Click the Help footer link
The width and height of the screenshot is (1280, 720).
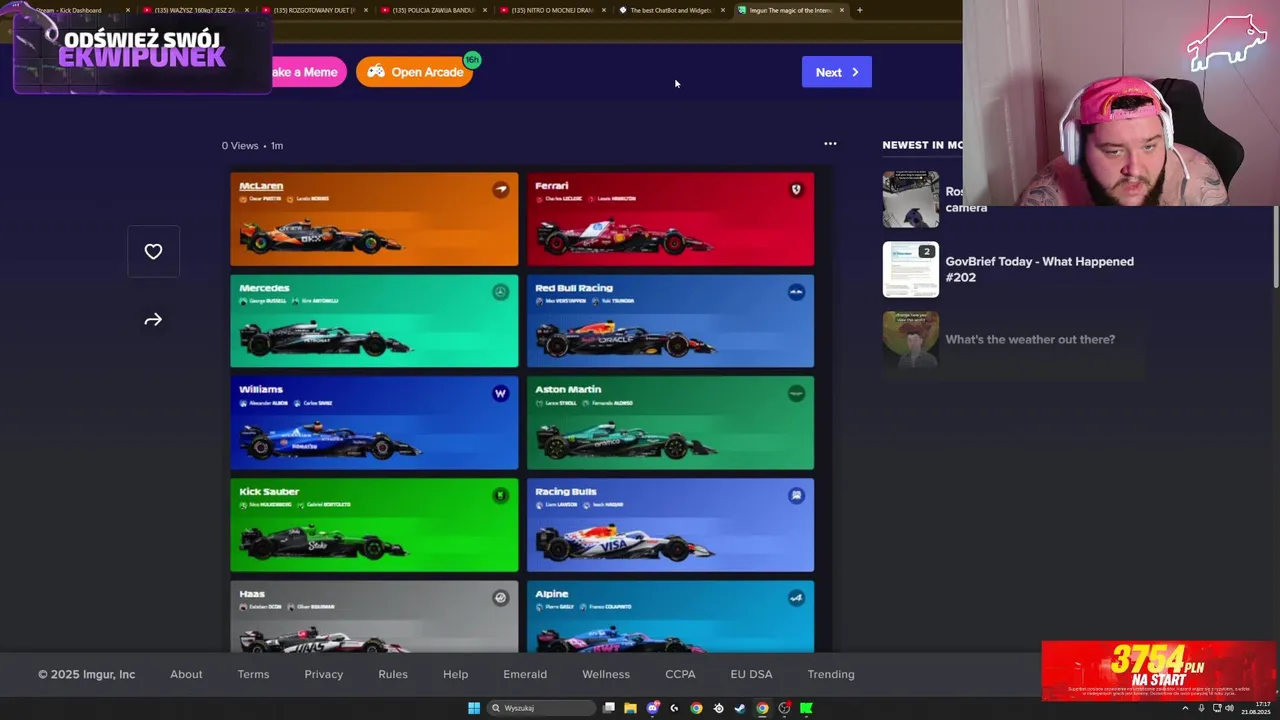(x=455, y=674)
